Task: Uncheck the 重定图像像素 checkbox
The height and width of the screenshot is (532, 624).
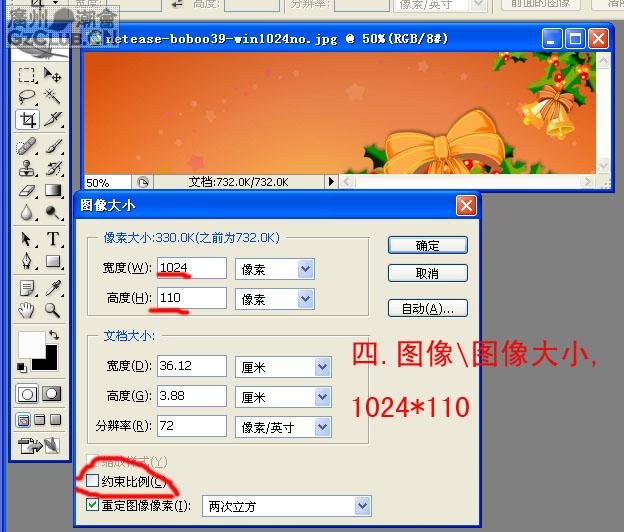Action: pyautogui.click(x=93, y=506)
